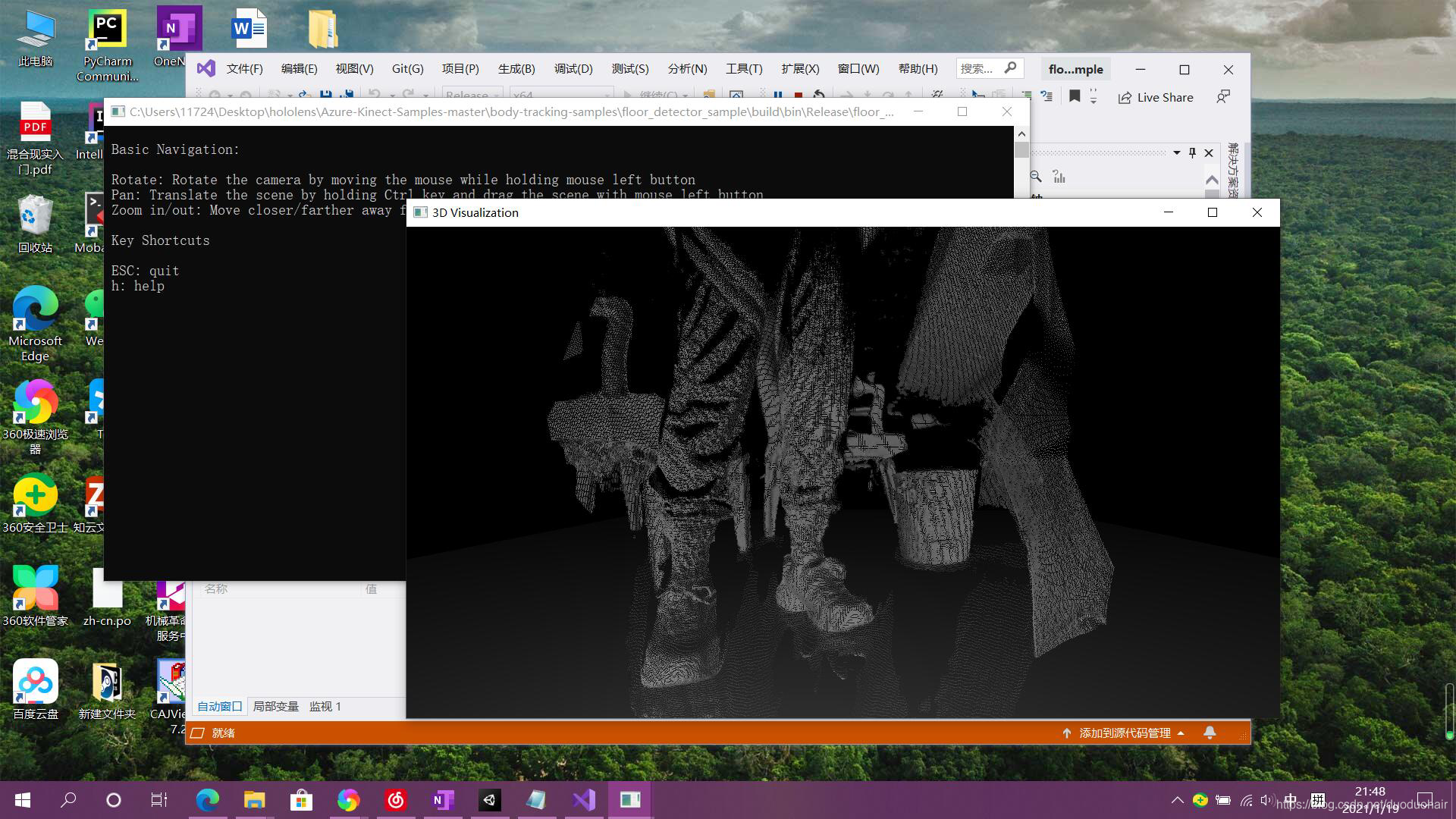Click the Visual Studio logo icon
Image resolution: width=1456 pixels, height=819 pixels.
(x=206, y=68)
